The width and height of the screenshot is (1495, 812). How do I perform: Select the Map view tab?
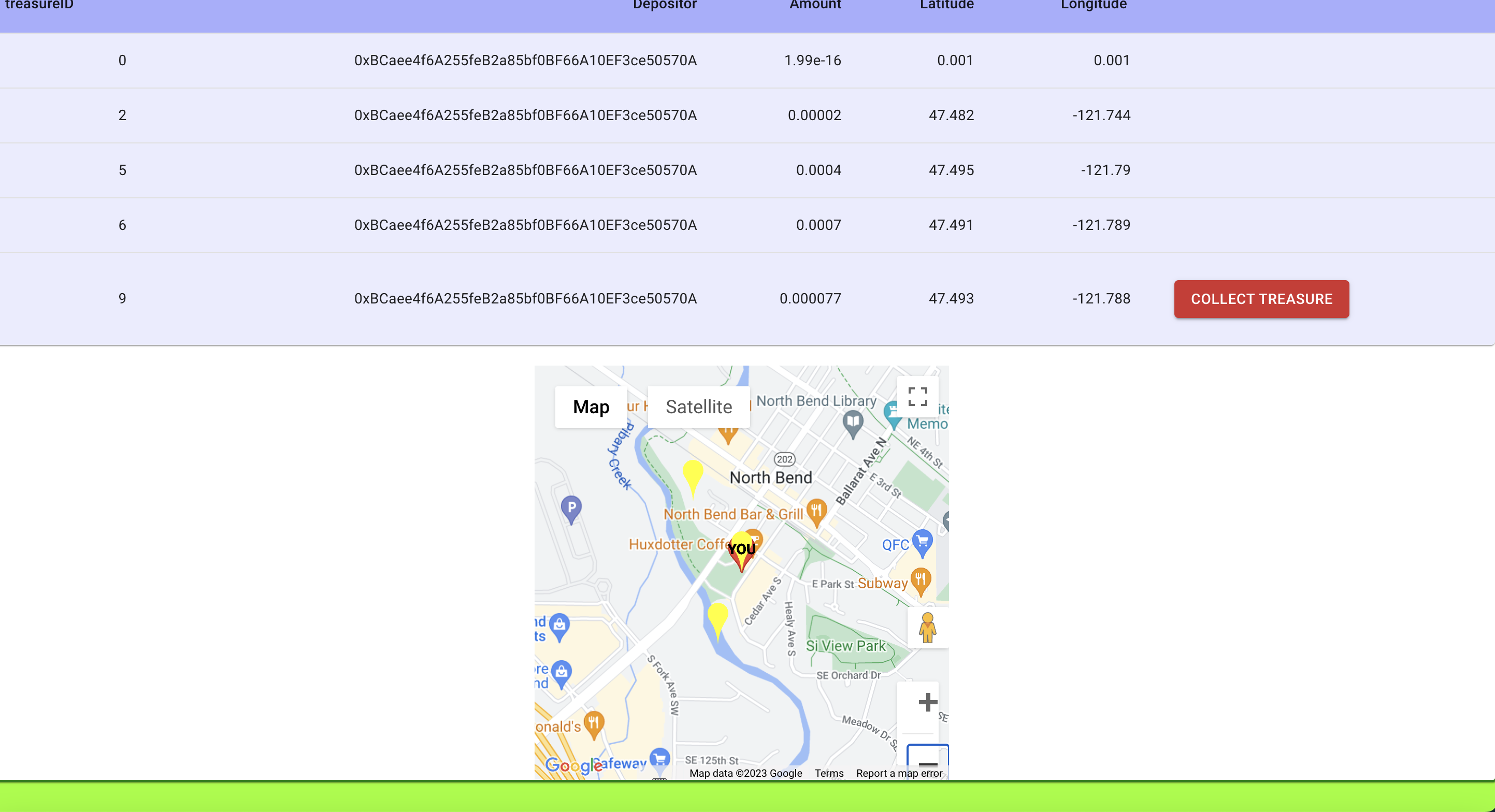pyautogui.click(x=591, y=407)
